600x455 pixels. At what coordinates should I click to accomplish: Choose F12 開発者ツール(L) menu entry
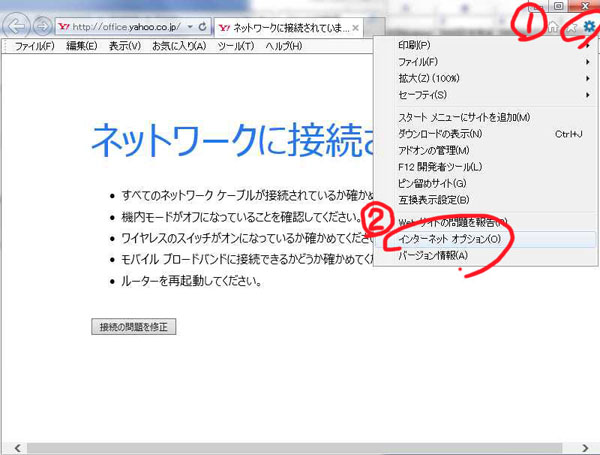point(486,166)
